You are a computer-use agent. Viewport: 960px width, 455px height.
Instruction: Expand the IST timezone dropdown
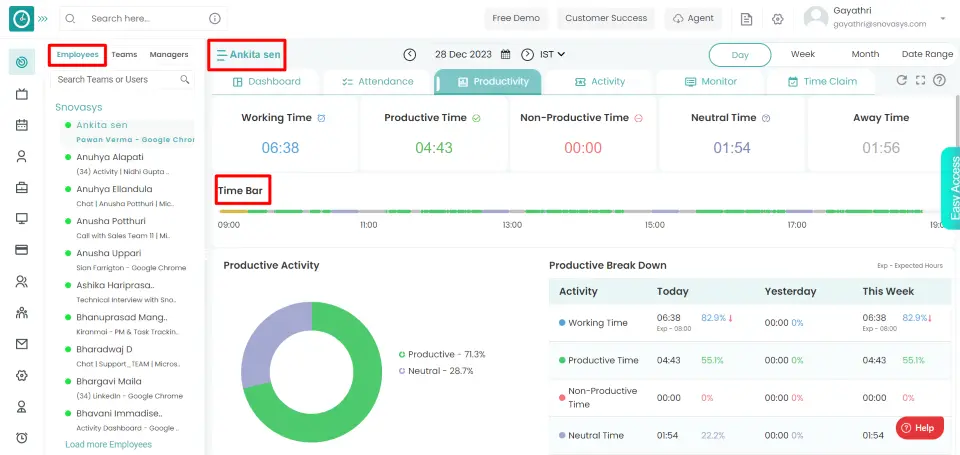[552, 54]
